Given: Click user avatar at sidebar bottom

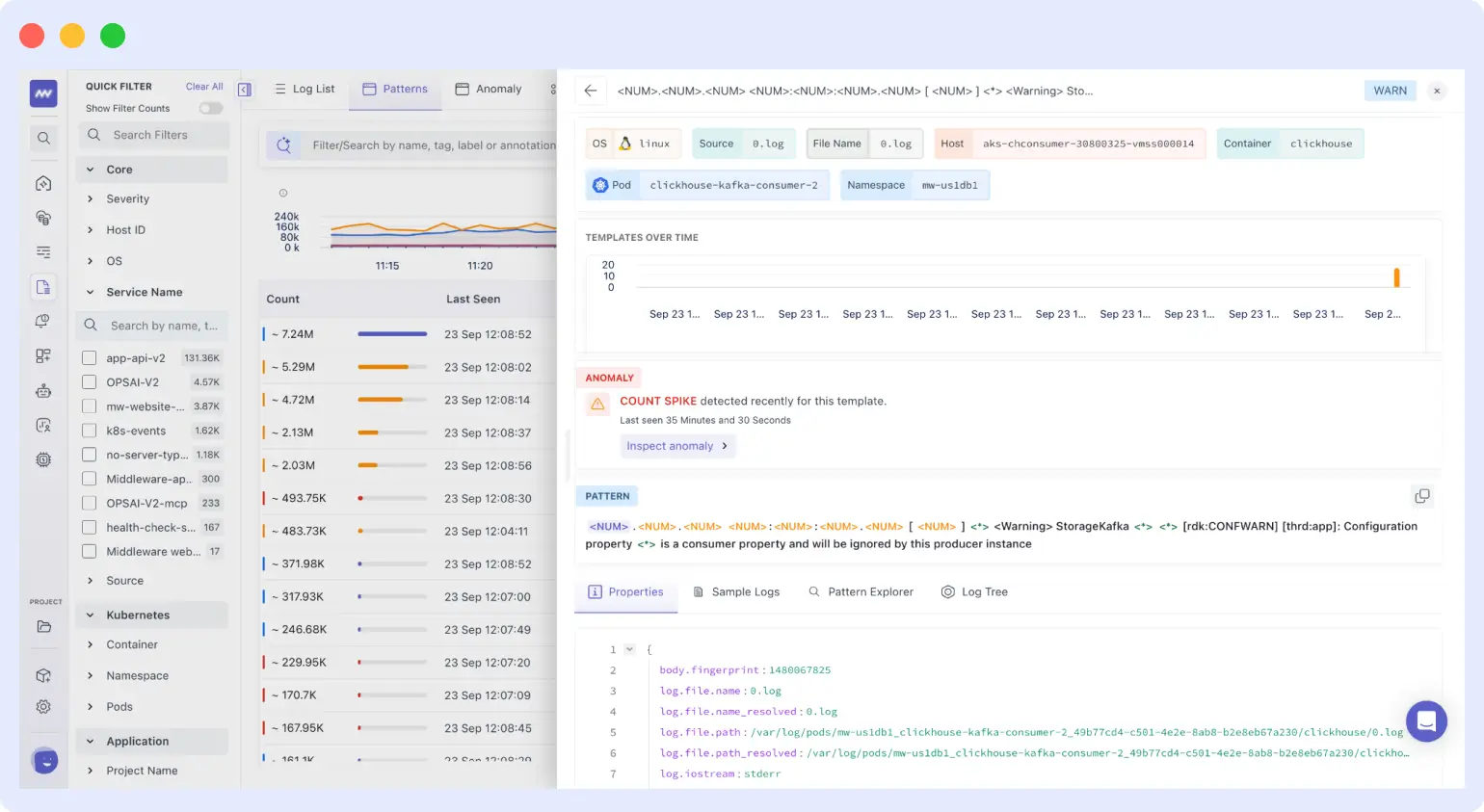Looking at the screenshot, I should pos(44,761).
